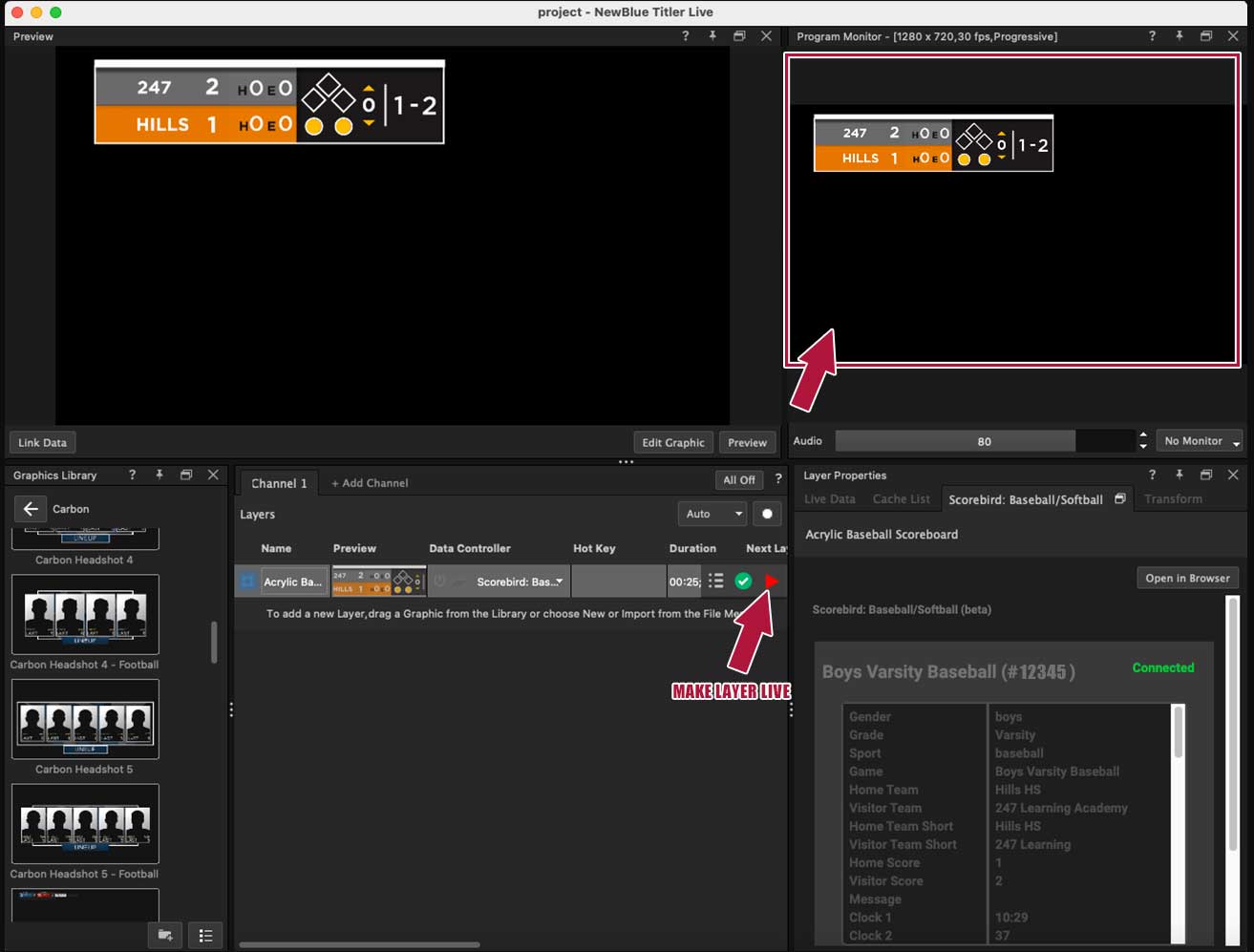This screenshot has height=952, width=1254.
Task: Open the layer options list icon beside duration
Action: pyautogui.click(x=715, y=581)
